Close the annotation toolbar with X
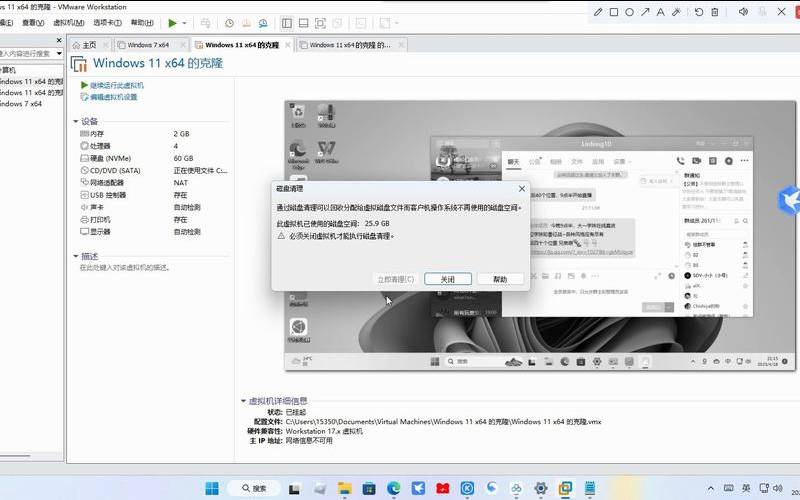 coord(781,11)
